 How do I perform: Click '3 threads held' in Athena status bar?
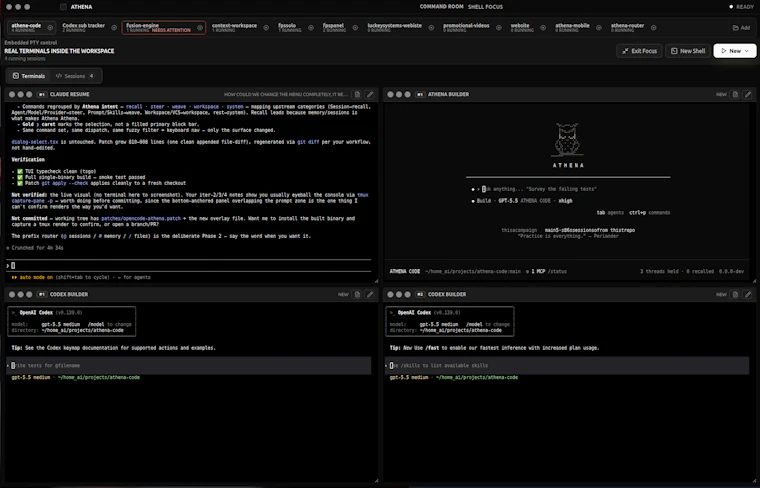point(659,271)
